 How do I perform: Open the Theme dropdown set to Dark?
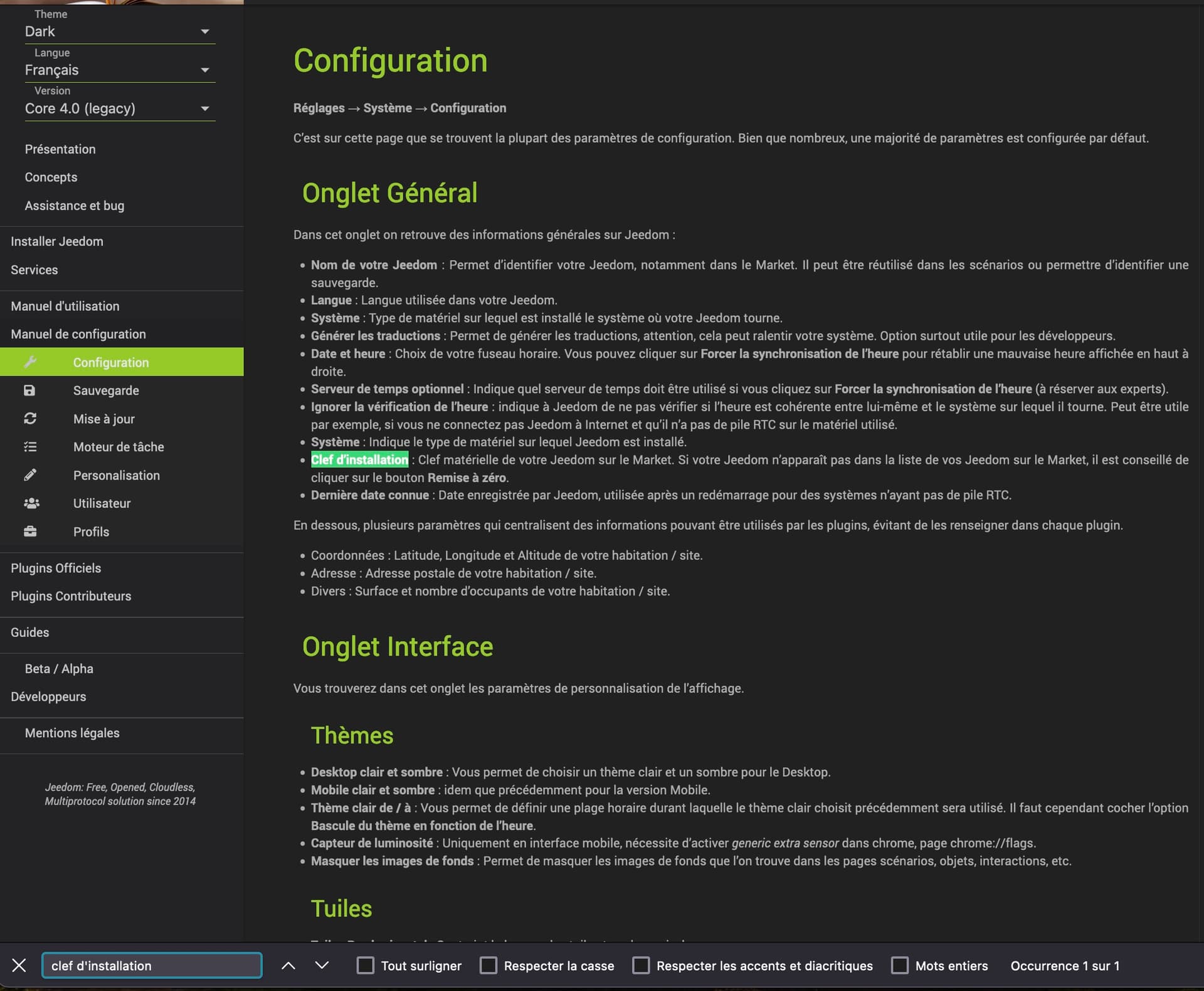coord(119,31)
